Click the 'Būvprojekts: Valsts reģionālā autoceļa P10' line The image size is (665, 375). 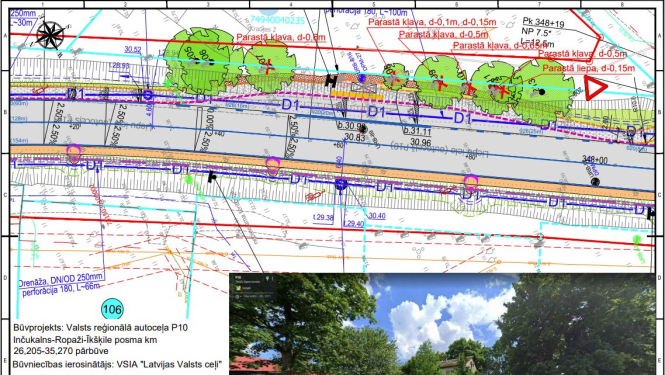[x=101, y=327]
